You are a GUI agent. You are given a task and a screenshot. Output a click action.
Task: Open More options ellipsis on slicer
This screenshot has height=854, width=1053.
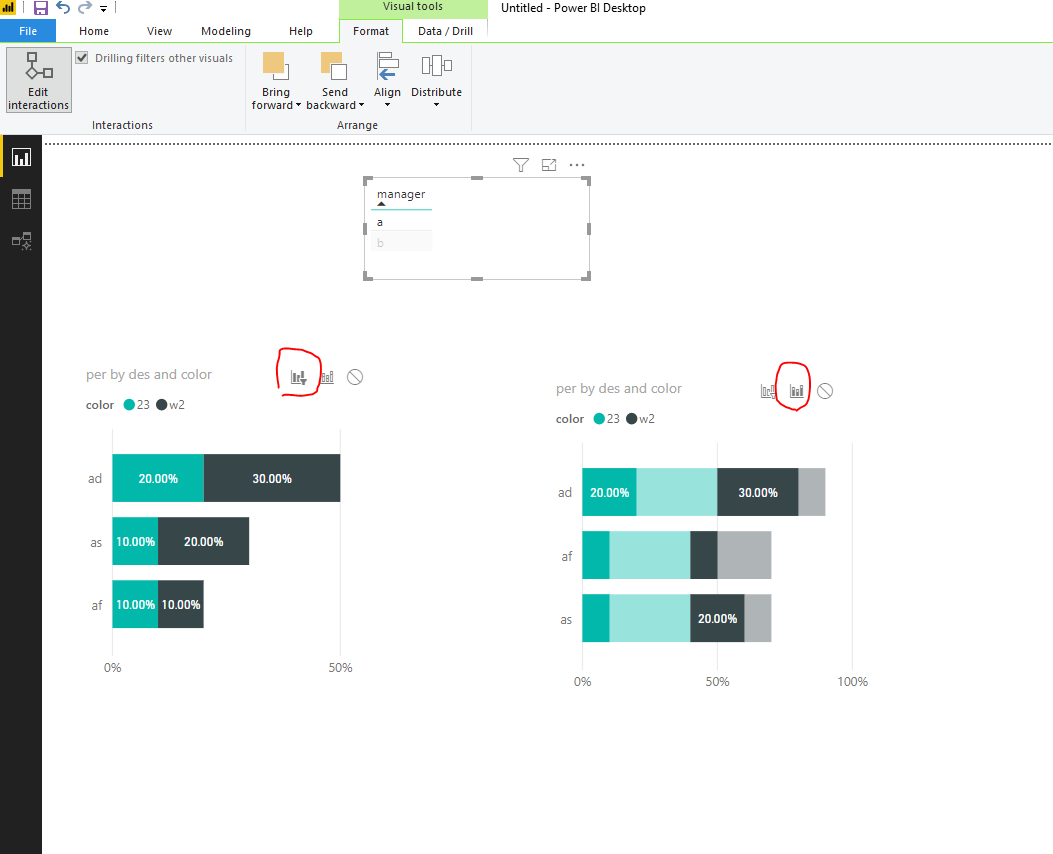click(577, 165)
